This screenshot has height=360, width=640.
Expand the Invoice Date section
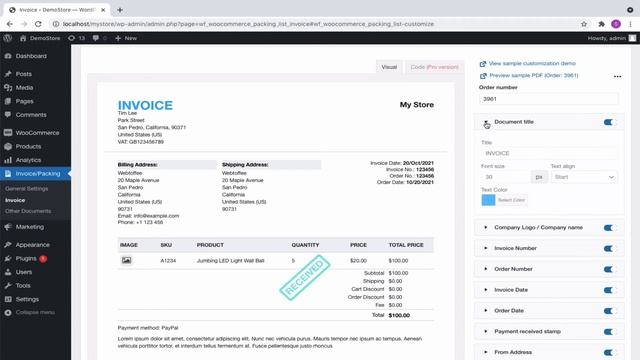[486, 290]
